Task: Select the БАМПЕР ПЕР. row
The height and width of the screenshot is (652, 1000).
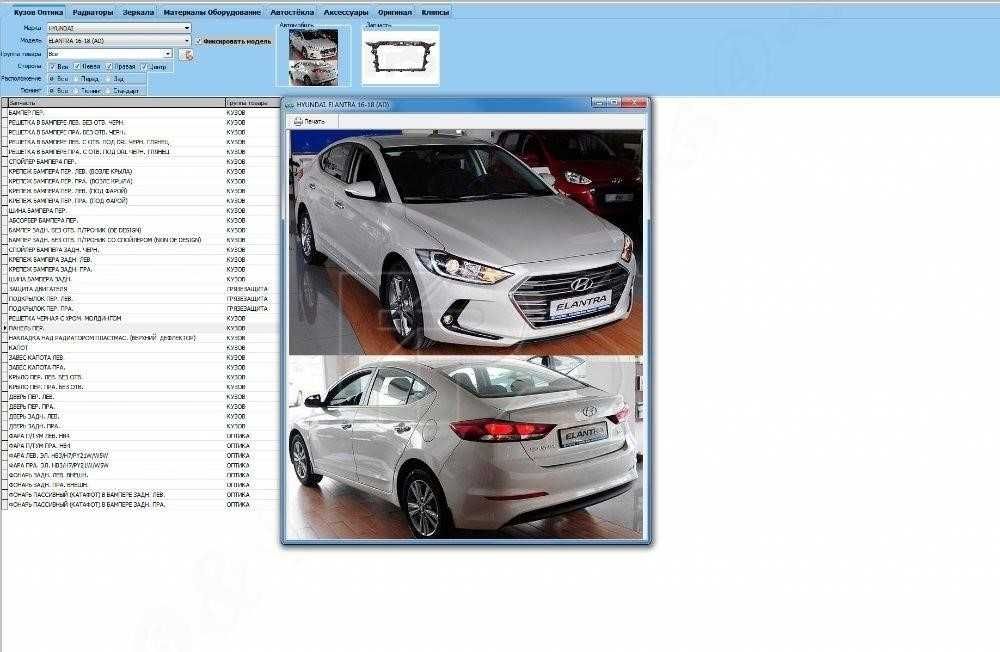Action: coord(143,112)
